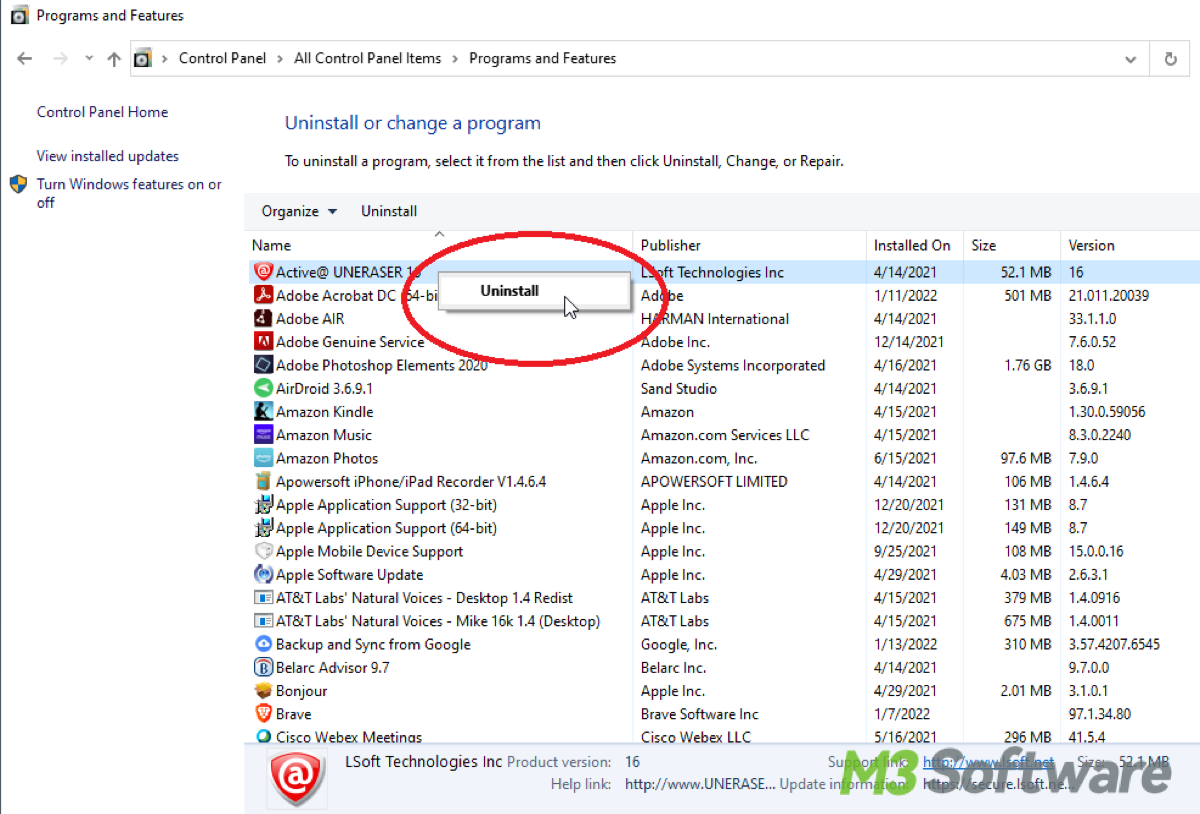Click Apple Application Support (32-bit) icon

263,505
